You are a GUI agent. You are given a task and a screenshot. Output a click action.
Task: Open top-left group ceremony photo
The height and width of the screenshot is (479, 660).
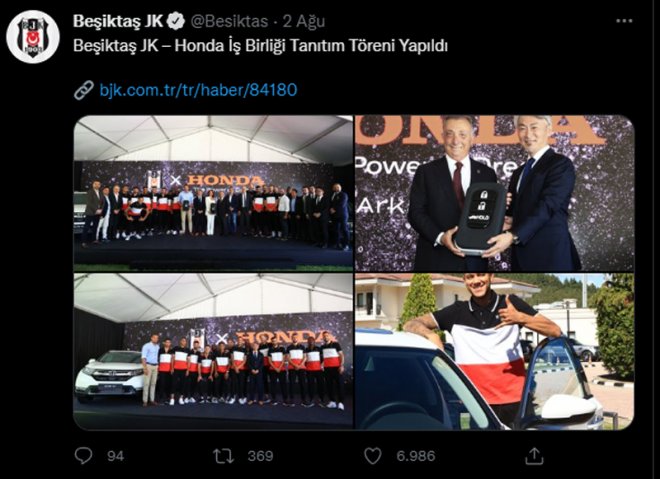pos(213,193)
